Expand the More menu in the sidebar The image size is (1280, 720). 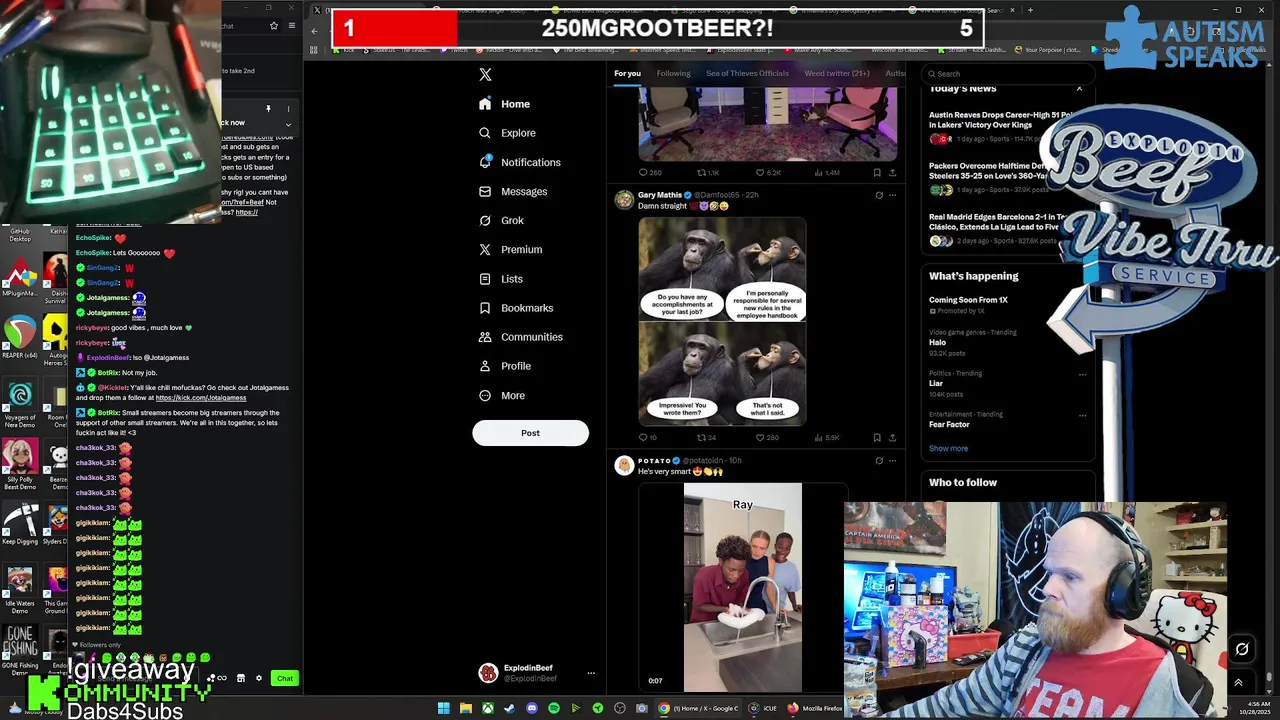point(501,396)
